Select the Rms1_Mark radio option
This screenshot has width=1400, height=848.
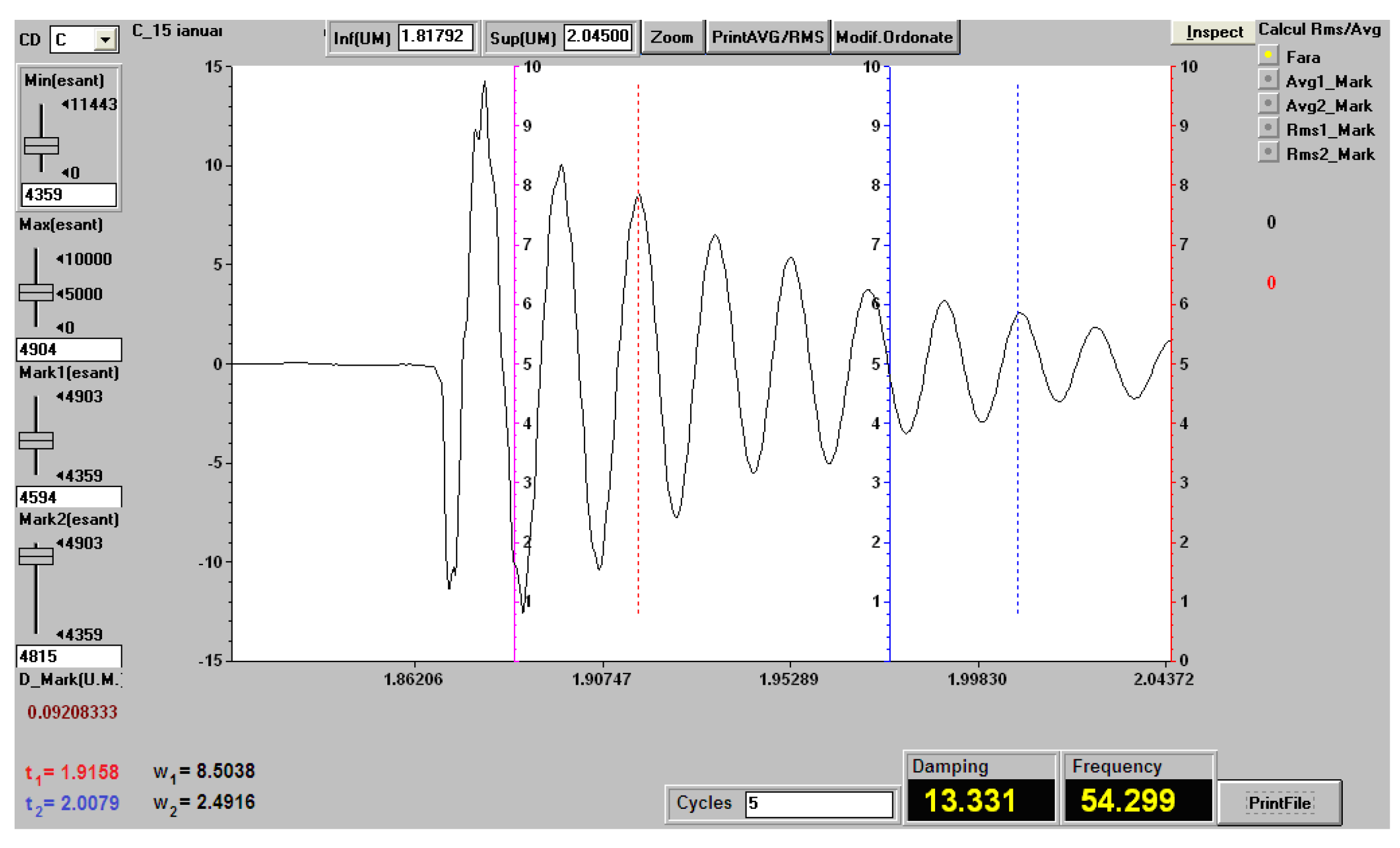point(1268,128)
